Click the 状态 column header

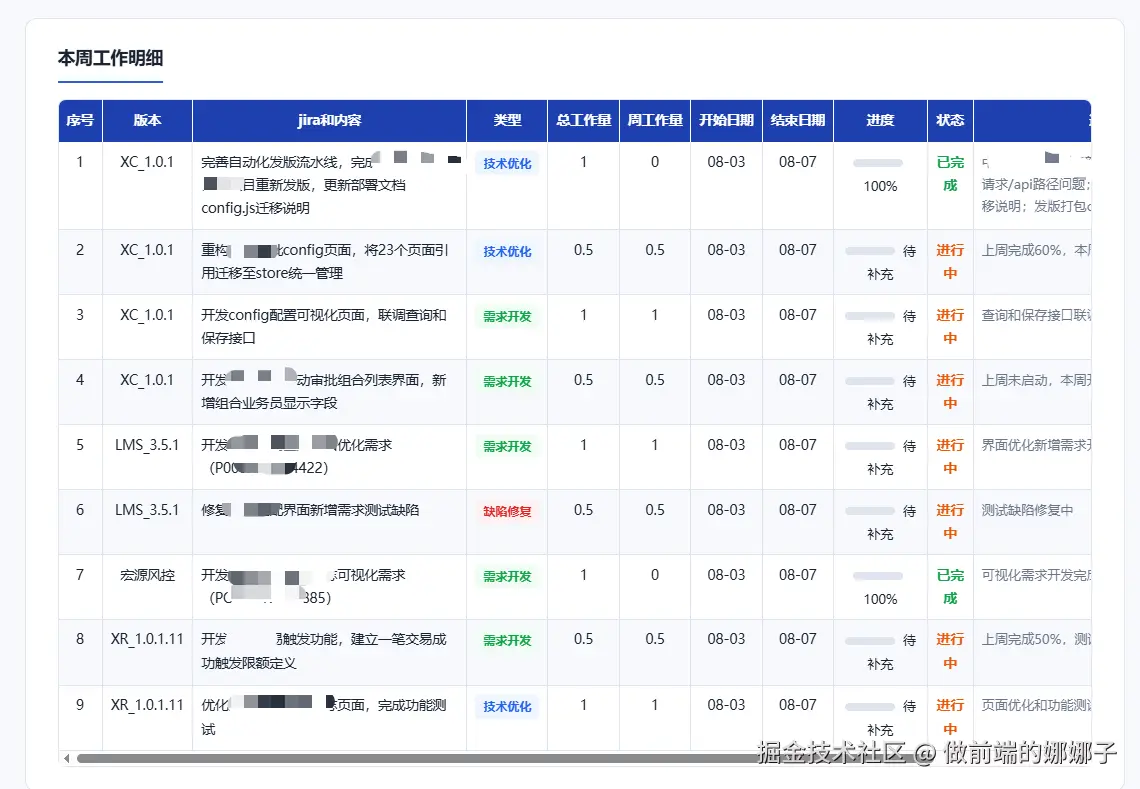coord(950,120)
